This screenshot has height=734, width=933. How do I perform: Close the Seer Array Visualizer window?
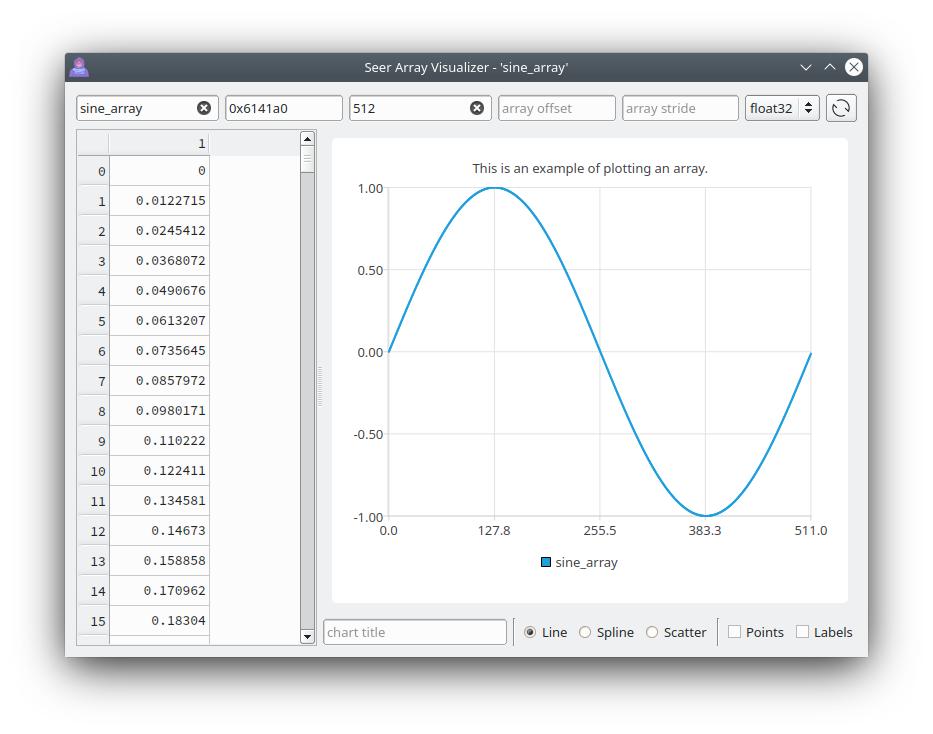[x=854, y=67]
